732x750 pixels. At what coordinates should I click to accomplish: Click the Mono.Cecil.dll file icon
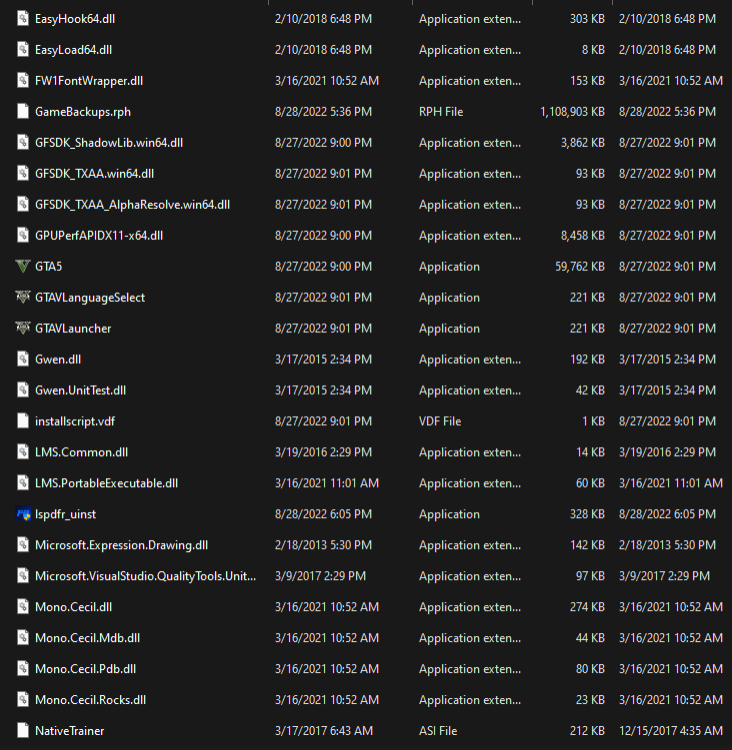point(23,607)
